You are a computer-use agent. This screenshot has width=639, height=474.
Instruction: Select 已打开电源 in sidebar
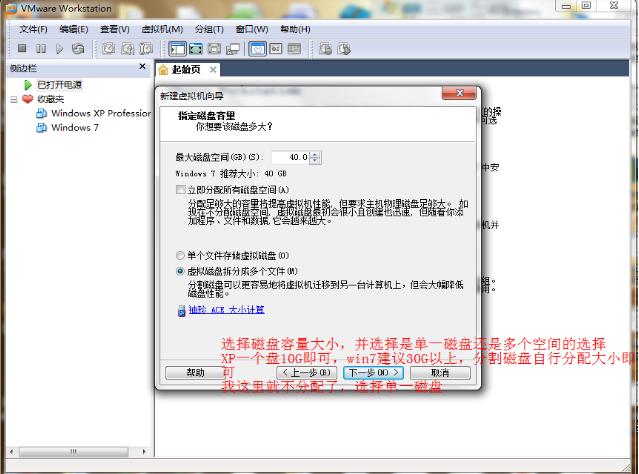coord(59,85)
